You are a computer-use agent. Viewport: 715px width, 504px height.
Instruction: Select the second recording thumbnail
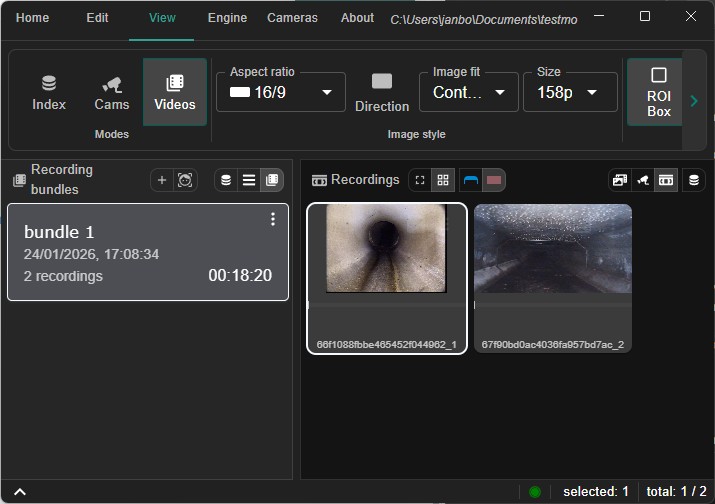[x=553, y=277]
